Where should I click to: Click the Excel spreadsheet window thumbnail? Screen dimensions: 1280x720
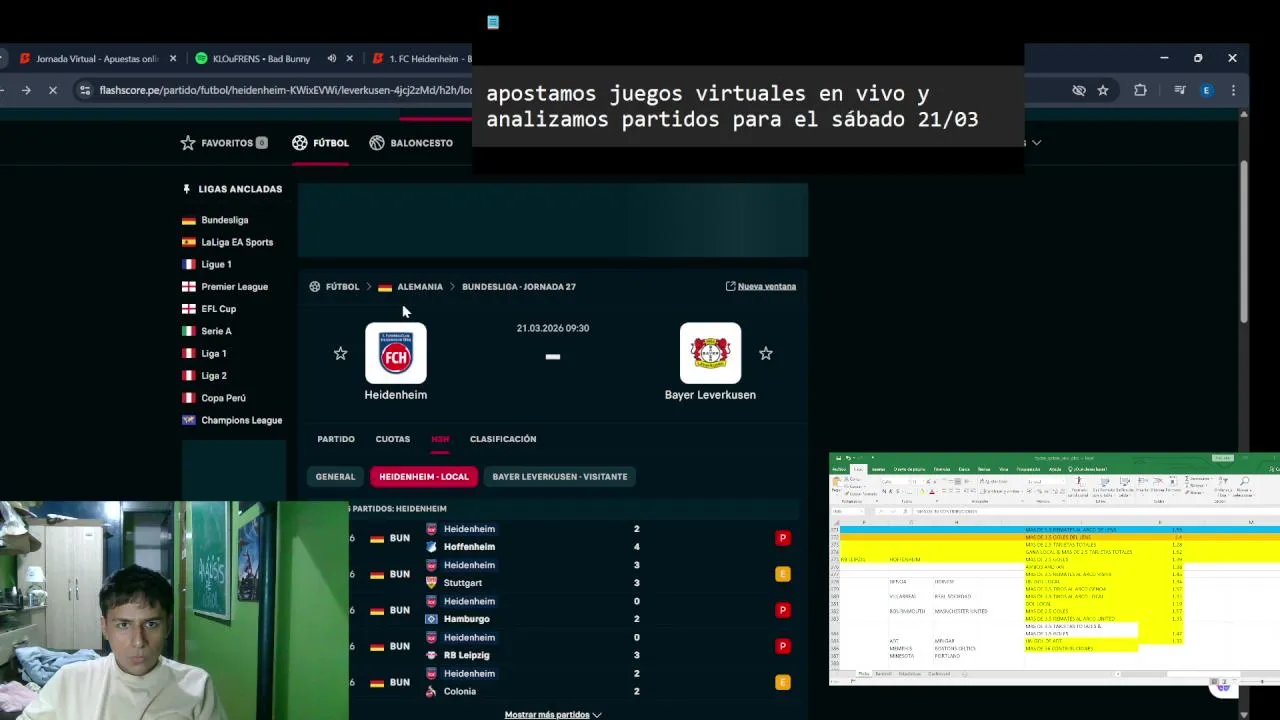1054,569
